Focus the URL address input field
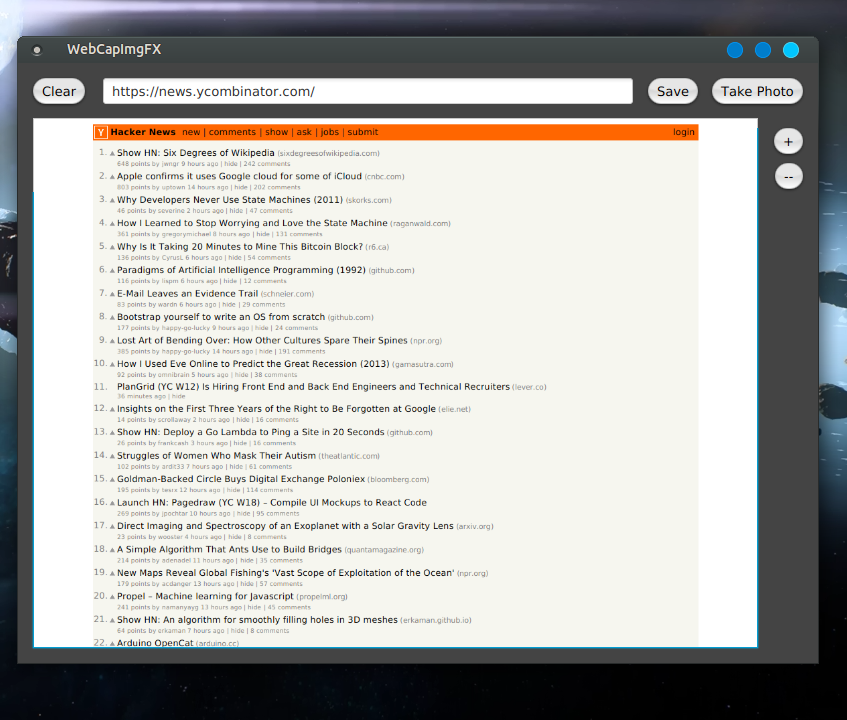 (367, 91)
